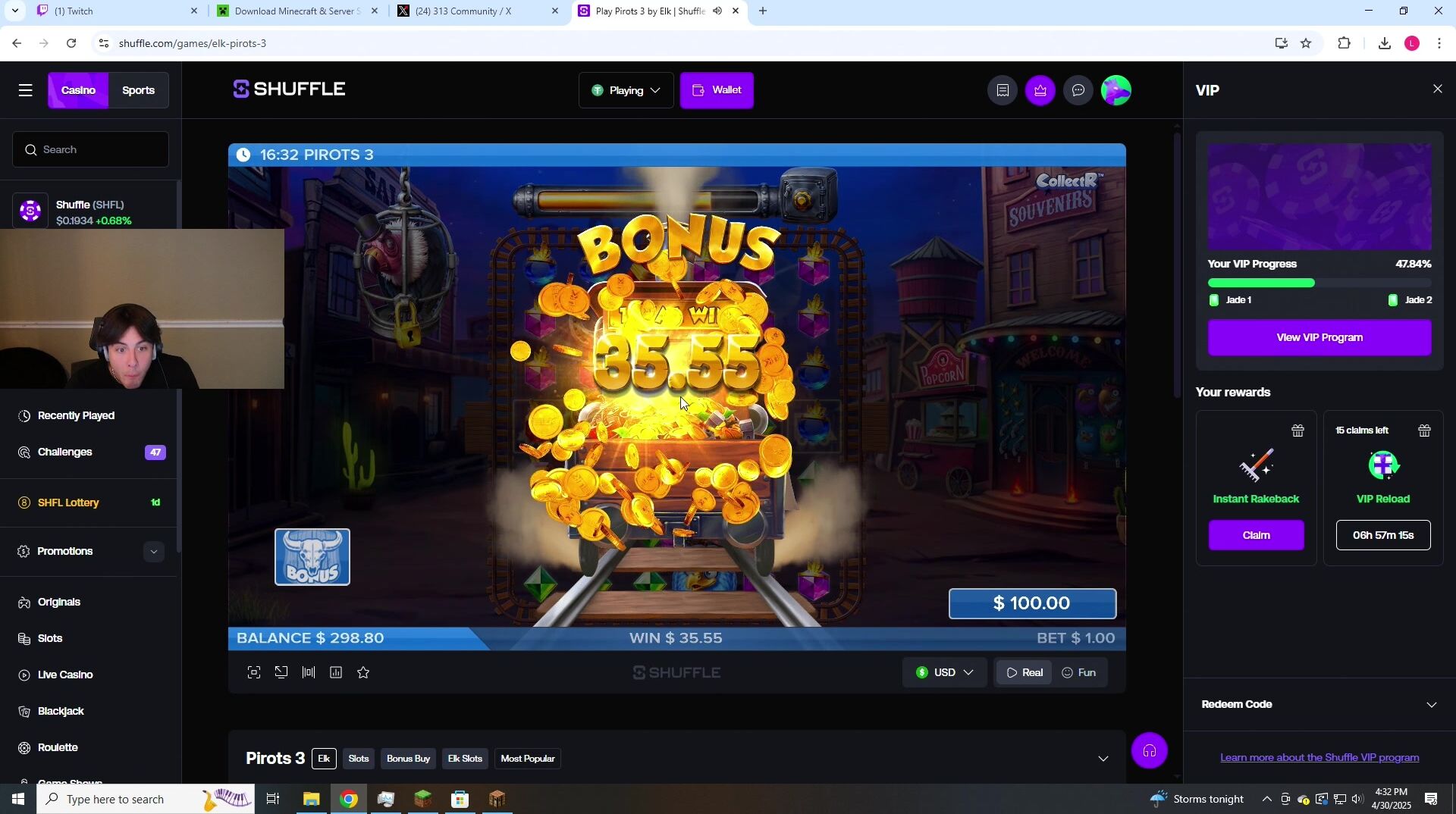Screen dimensions: 1456x814
Task: Open live stats chart icon
Action: pos(336,672)
